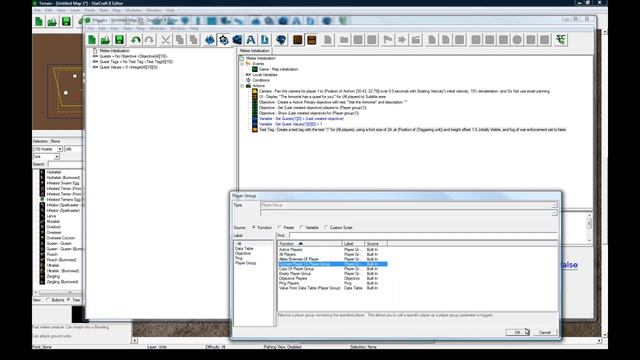
Task: Select the Variable source radio button
Action: pos(302,227)
